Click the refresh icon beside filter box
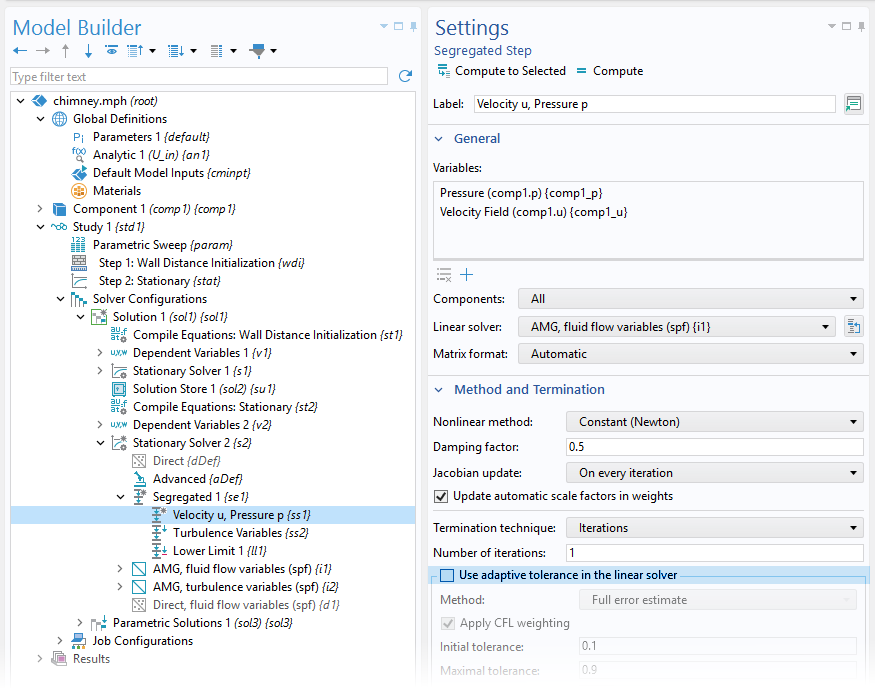This screenshot has width=875, height=688. point(405,76)
